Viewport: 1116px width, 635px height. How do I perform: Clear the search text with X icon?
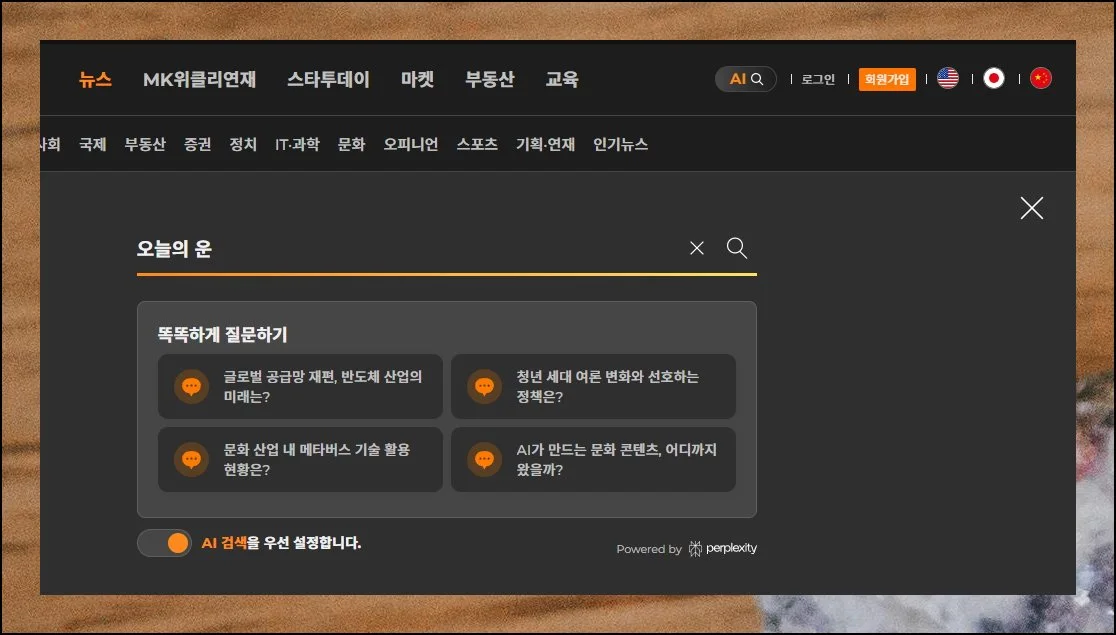pyautogui.click(x=697, y=249)
